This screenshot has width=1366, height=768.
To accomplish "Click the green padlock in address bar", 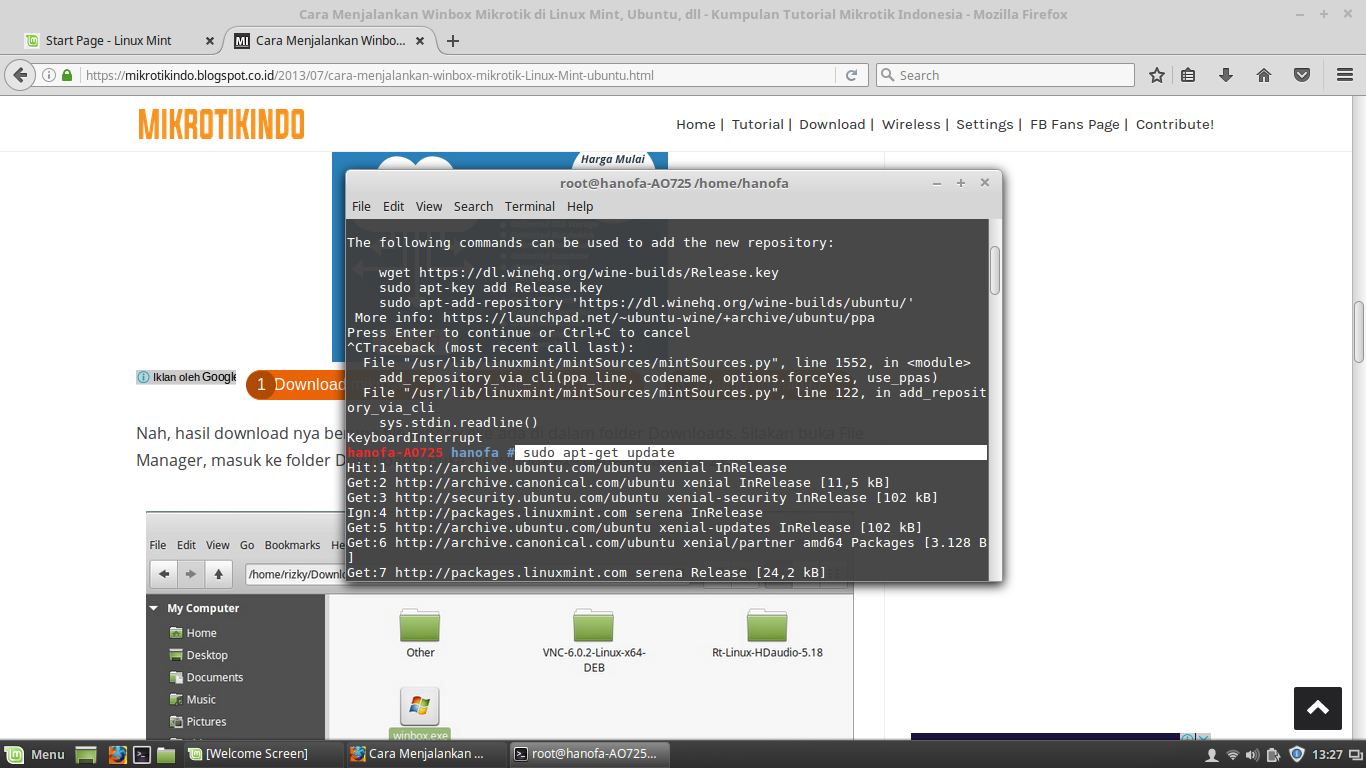I will pyautogui.click(x=67, y=75).
